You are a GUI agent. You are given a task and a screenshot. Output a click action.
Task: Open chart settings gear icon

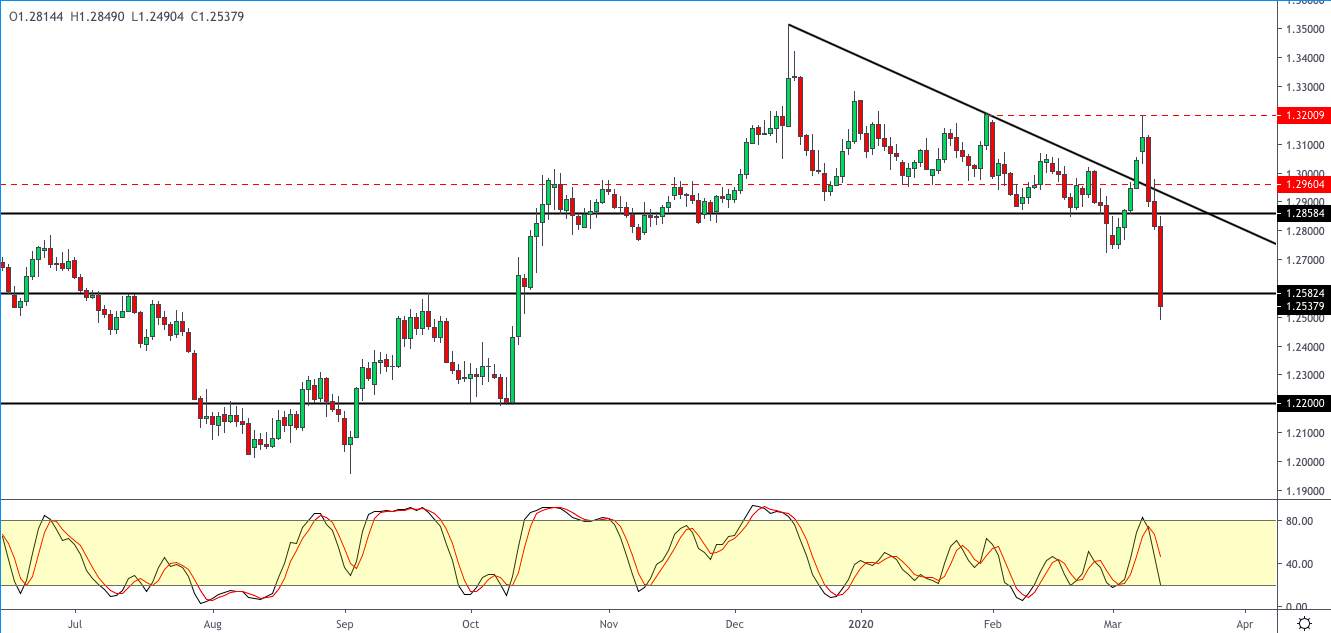click(1305, 622)
